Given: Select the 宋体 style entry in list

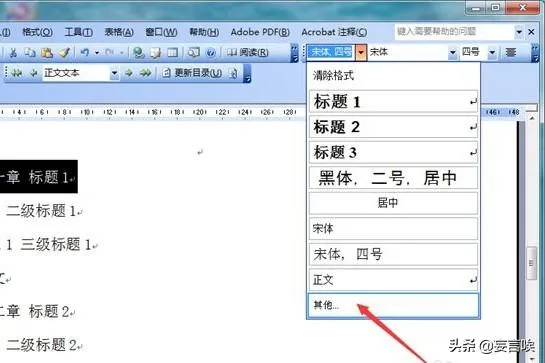Looking at the screenshot, I should (393, 228).
